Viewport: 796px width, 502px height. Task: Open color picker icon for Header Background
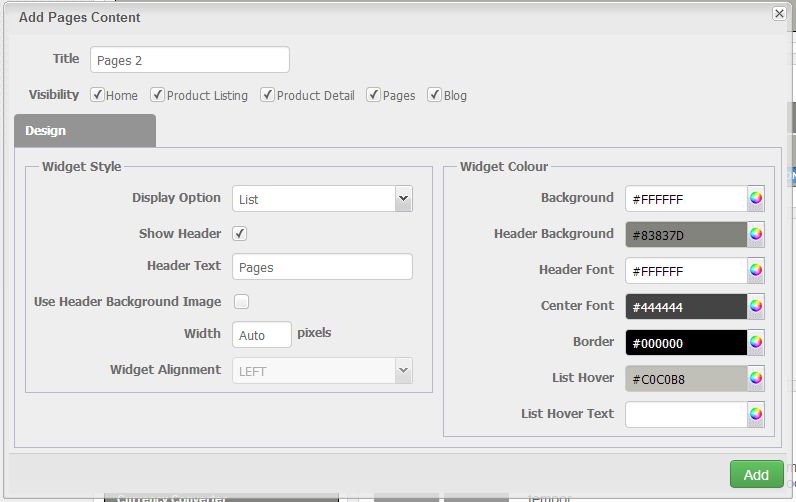(756, 234)
